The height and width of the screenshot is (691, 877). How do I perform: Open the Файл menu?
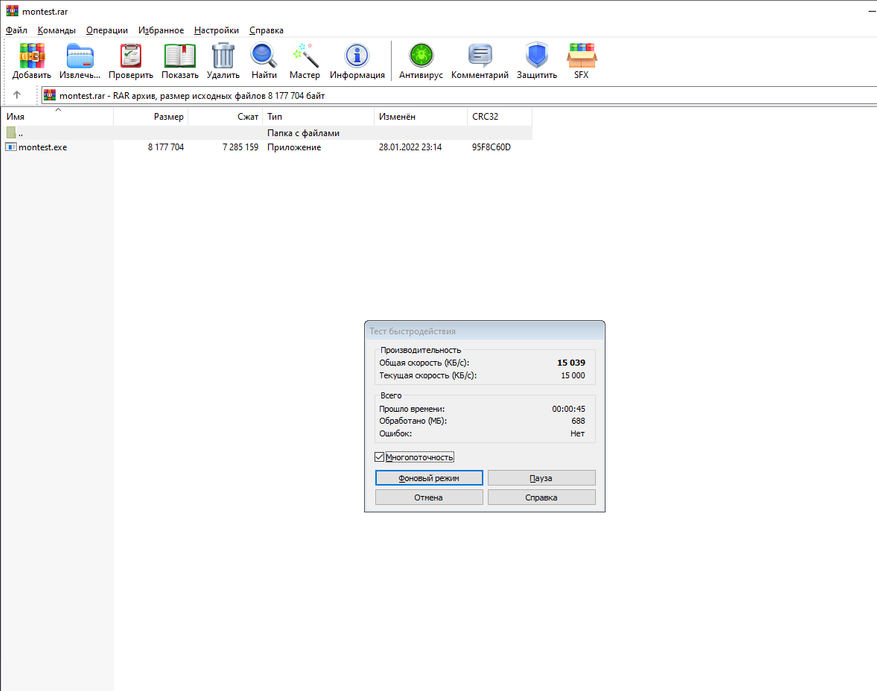(x=16, y=30)
